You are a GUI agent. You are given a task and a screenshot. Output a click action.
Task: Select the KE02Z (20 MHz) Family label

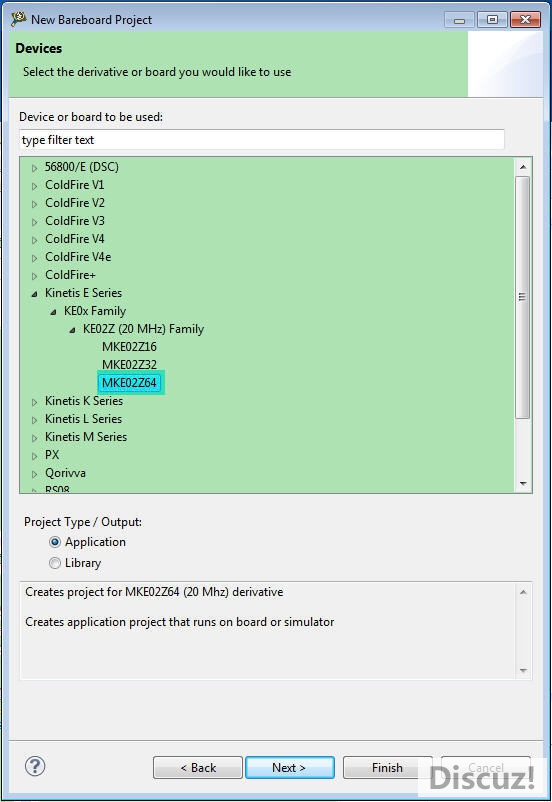[143, 329]
